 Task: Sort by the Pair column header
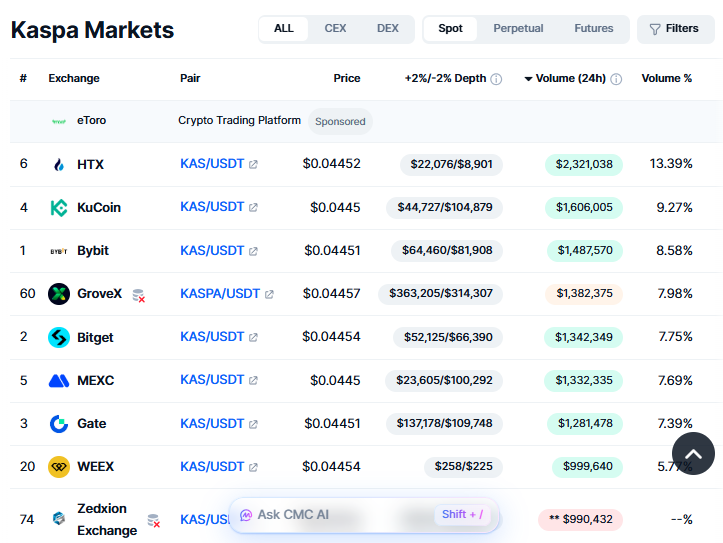[x=190, y=78]
